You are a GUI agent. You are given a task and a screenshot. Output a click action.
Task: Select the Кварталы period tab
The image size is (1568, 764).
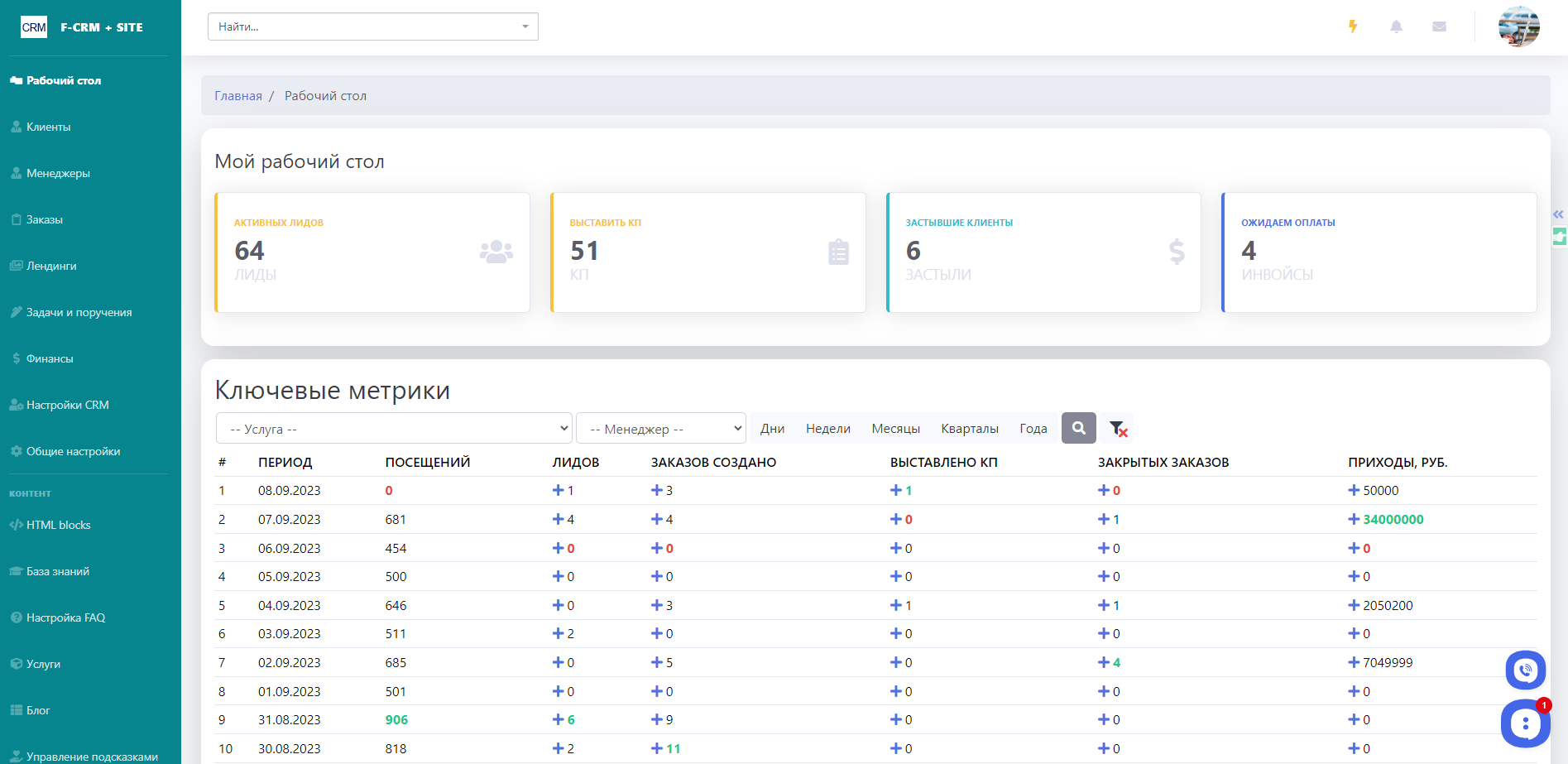(x=969, y=429)
